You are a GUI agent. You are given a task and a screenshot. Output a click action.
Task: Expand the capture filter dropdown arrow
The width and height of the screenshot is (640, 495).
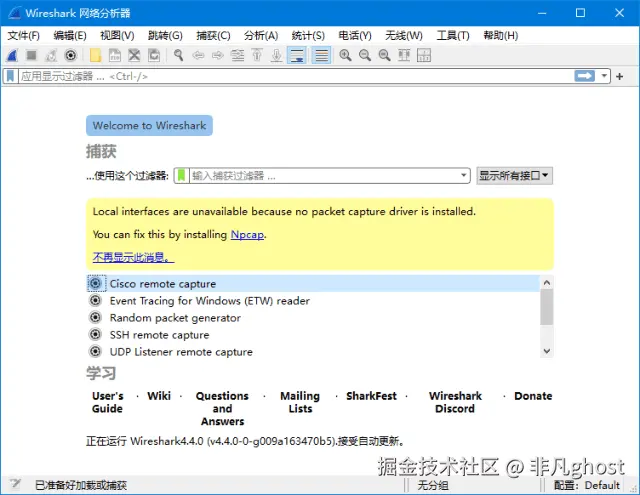tap(464, 175)
